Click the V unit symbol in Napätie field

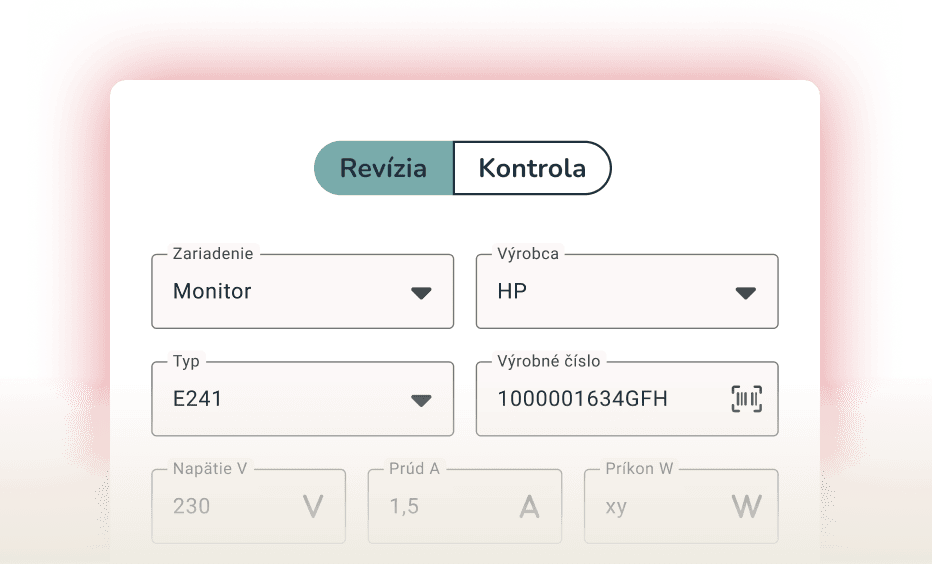tap(313, 507)
